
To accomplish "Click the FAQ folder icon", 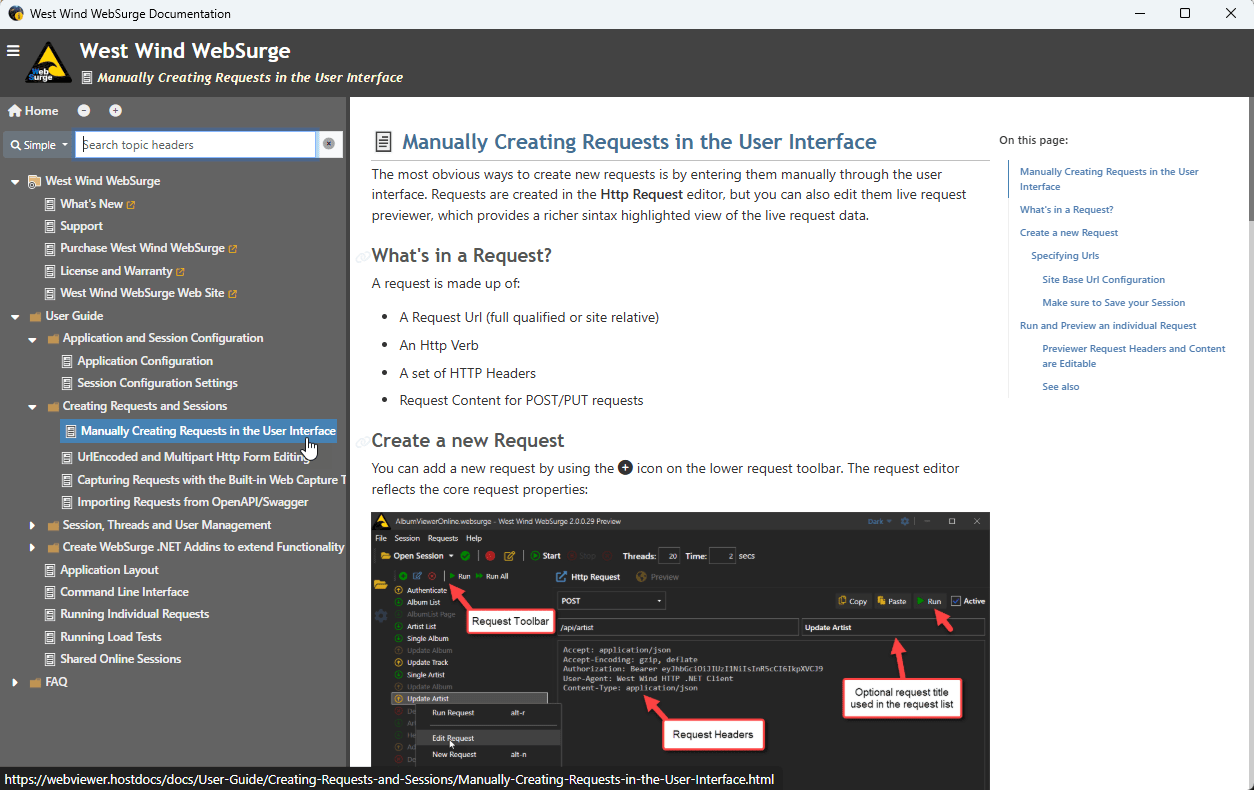I will [35, 683].
